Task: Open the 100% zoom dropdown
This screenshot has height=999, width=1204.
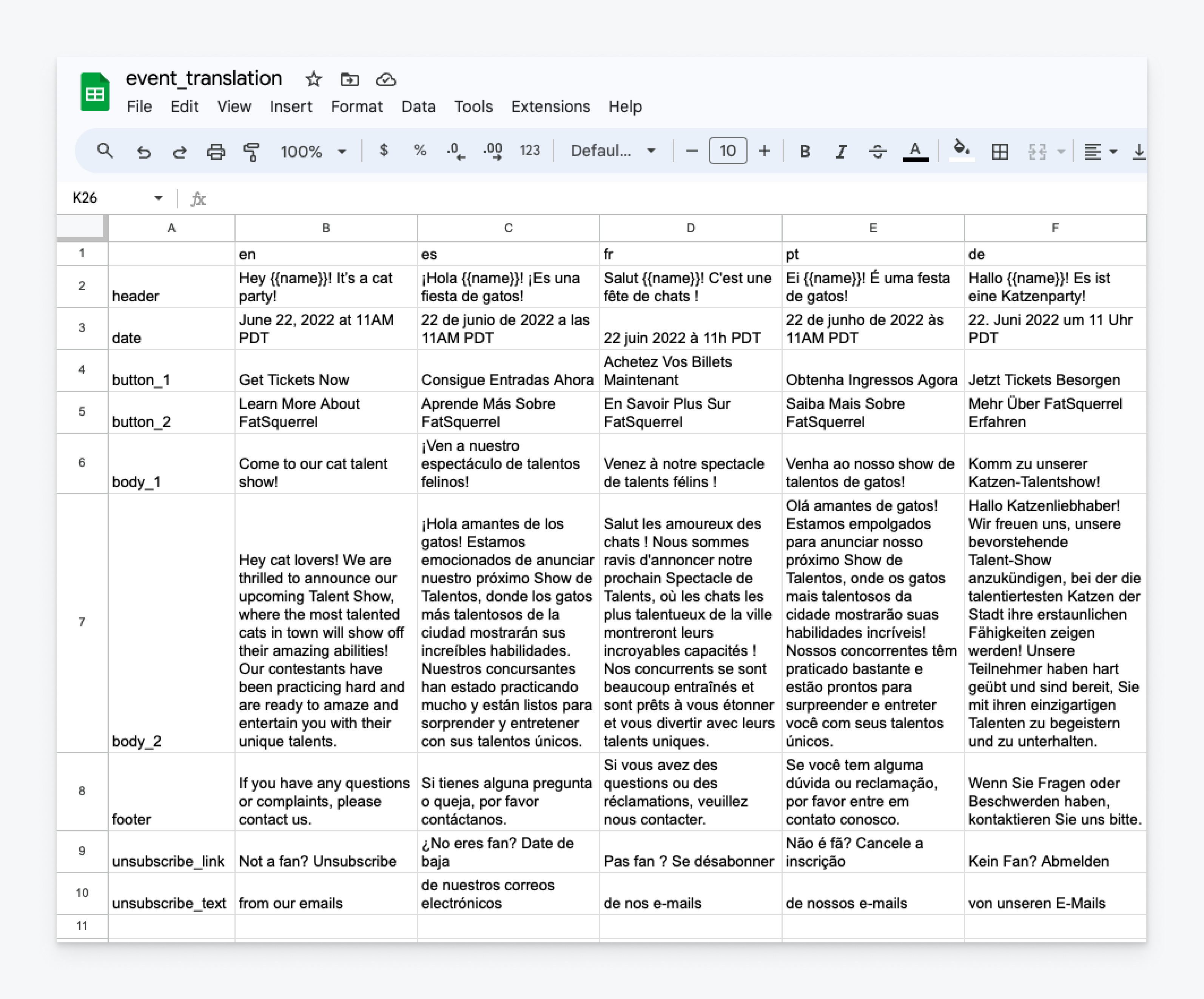Action: click(313, 151)
